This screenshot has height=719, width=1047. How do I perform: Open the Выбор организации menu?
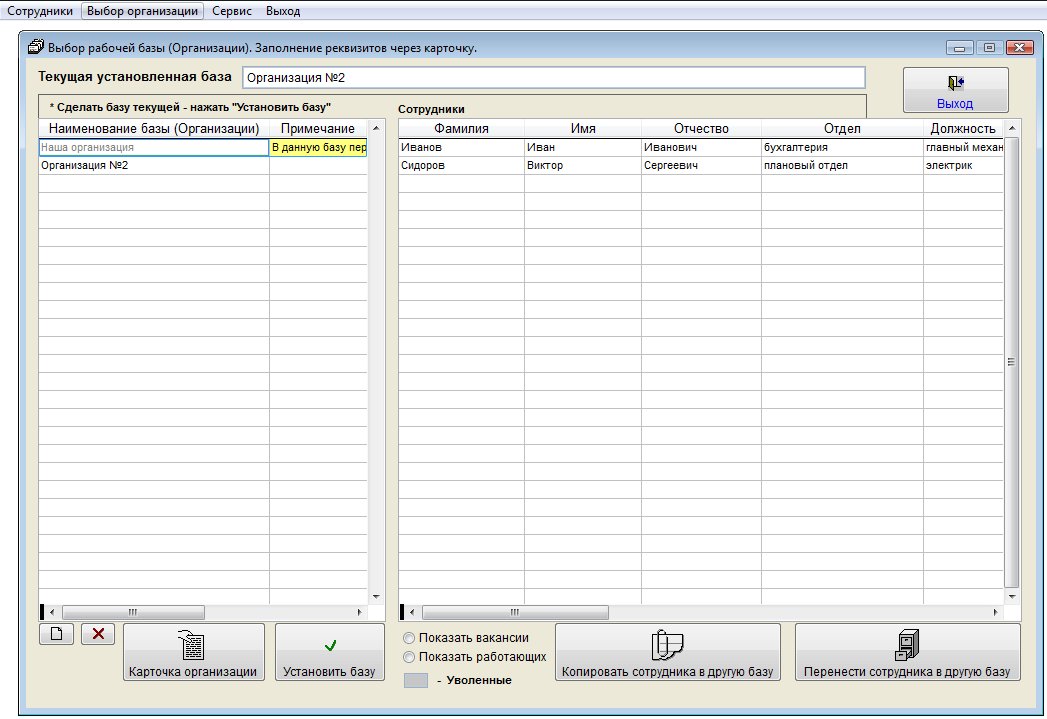point(142,11)
